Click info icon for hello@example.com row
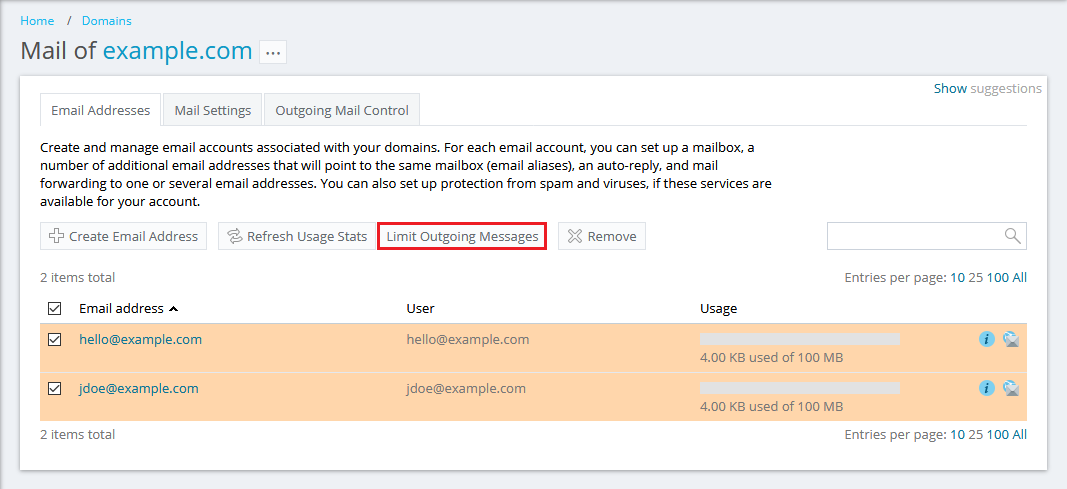The height and width of the screenshot is (489, 1067). pos(986,339)
